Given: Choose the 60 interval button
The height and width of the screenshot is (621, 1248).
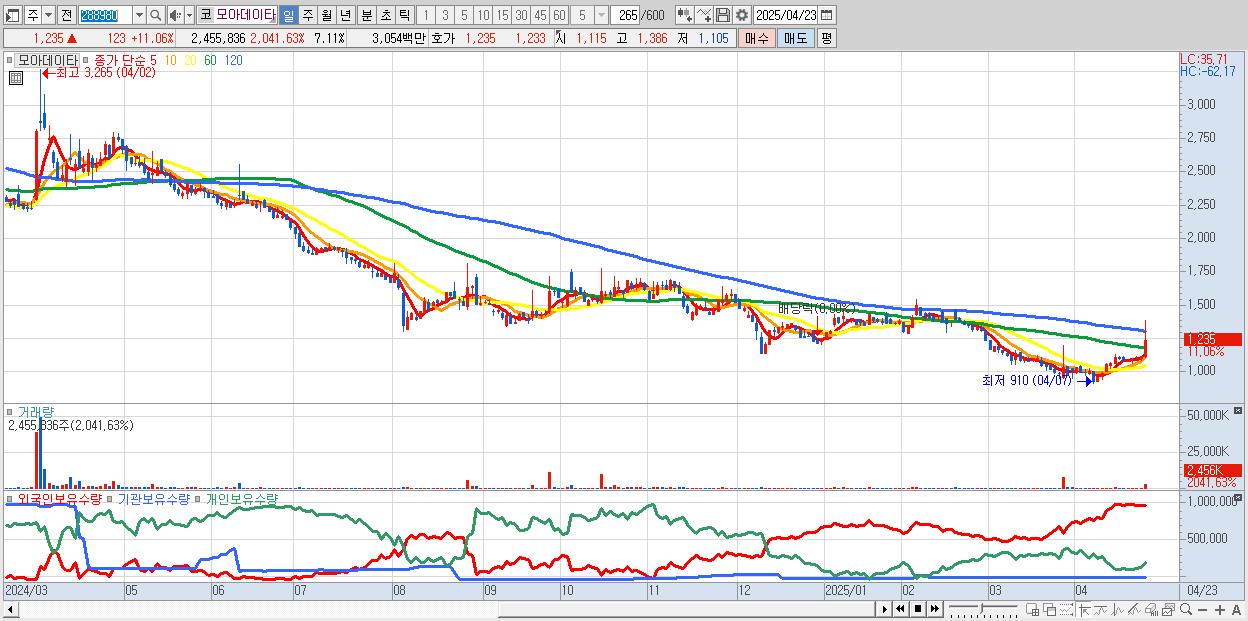Looking at the screenshot, I should [x=559, y=15].
